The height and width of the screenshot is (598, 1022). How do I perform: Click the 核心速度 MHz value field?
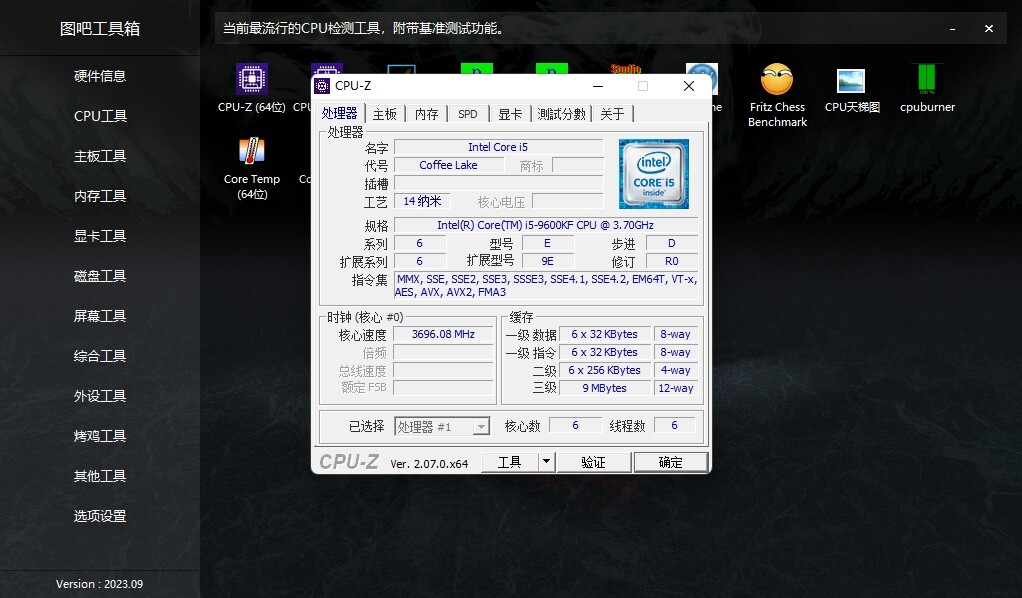click(443, 334)
